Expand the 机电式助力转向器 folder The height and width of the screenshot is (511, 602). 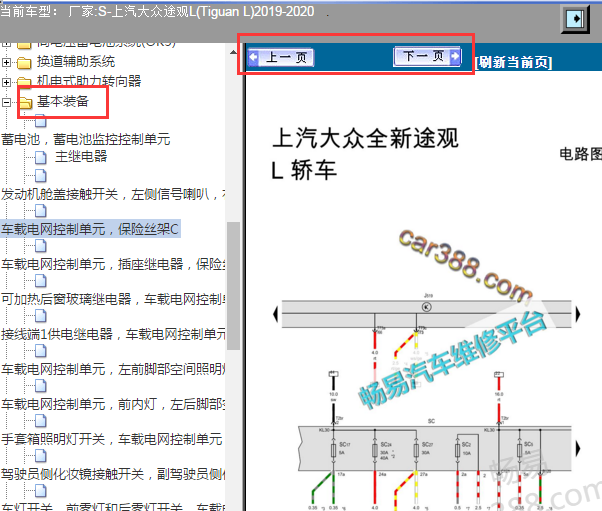[6, 82]
